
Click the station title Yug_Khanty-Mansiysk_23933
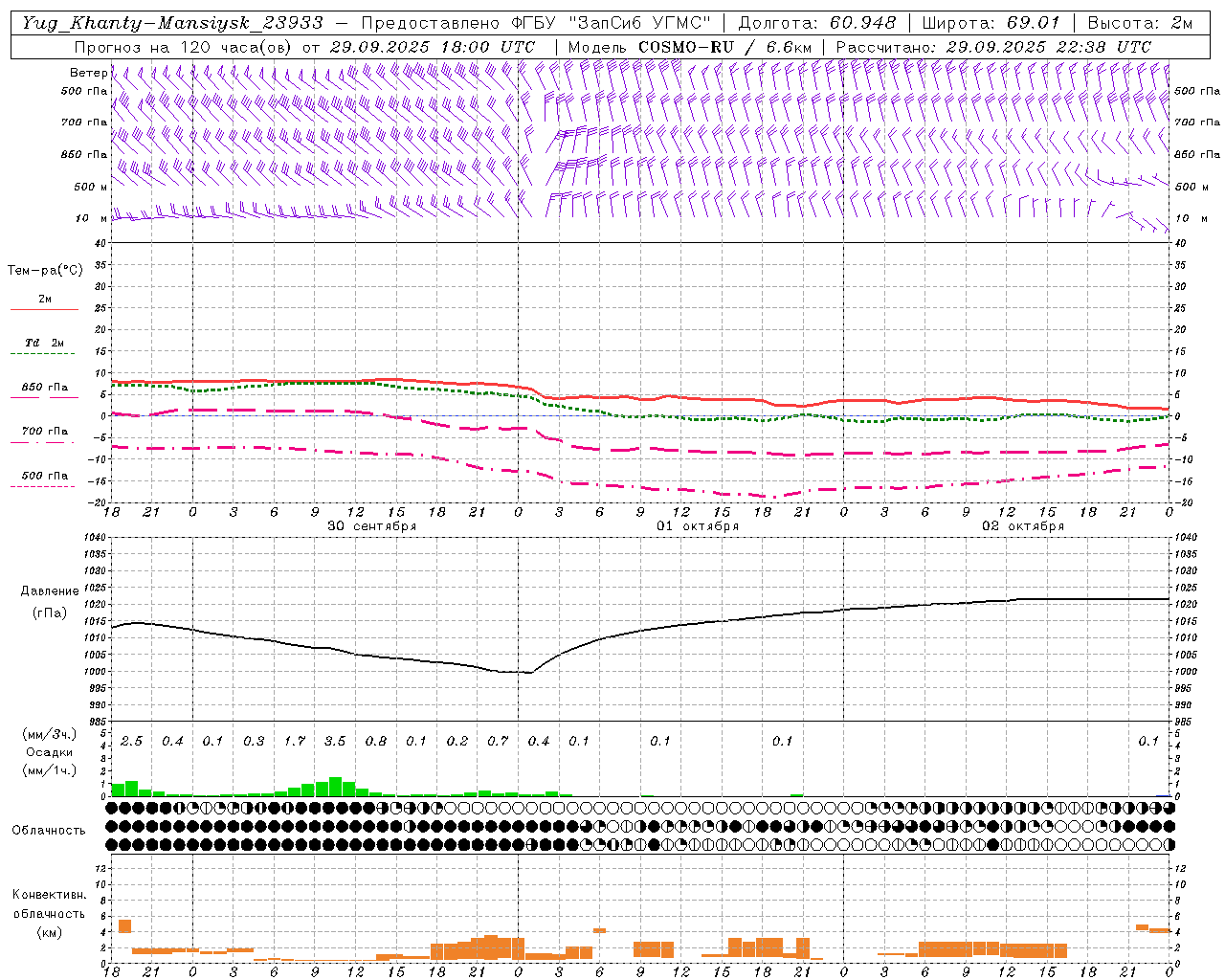tap(172, 23)
